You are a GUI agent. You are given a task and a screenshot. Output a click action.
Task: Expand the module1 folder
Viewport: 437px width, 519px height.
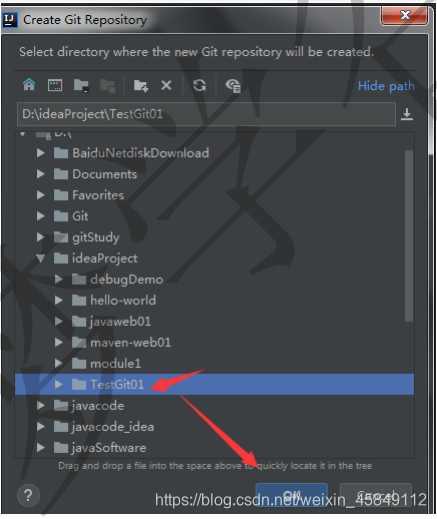pos(59,363)
